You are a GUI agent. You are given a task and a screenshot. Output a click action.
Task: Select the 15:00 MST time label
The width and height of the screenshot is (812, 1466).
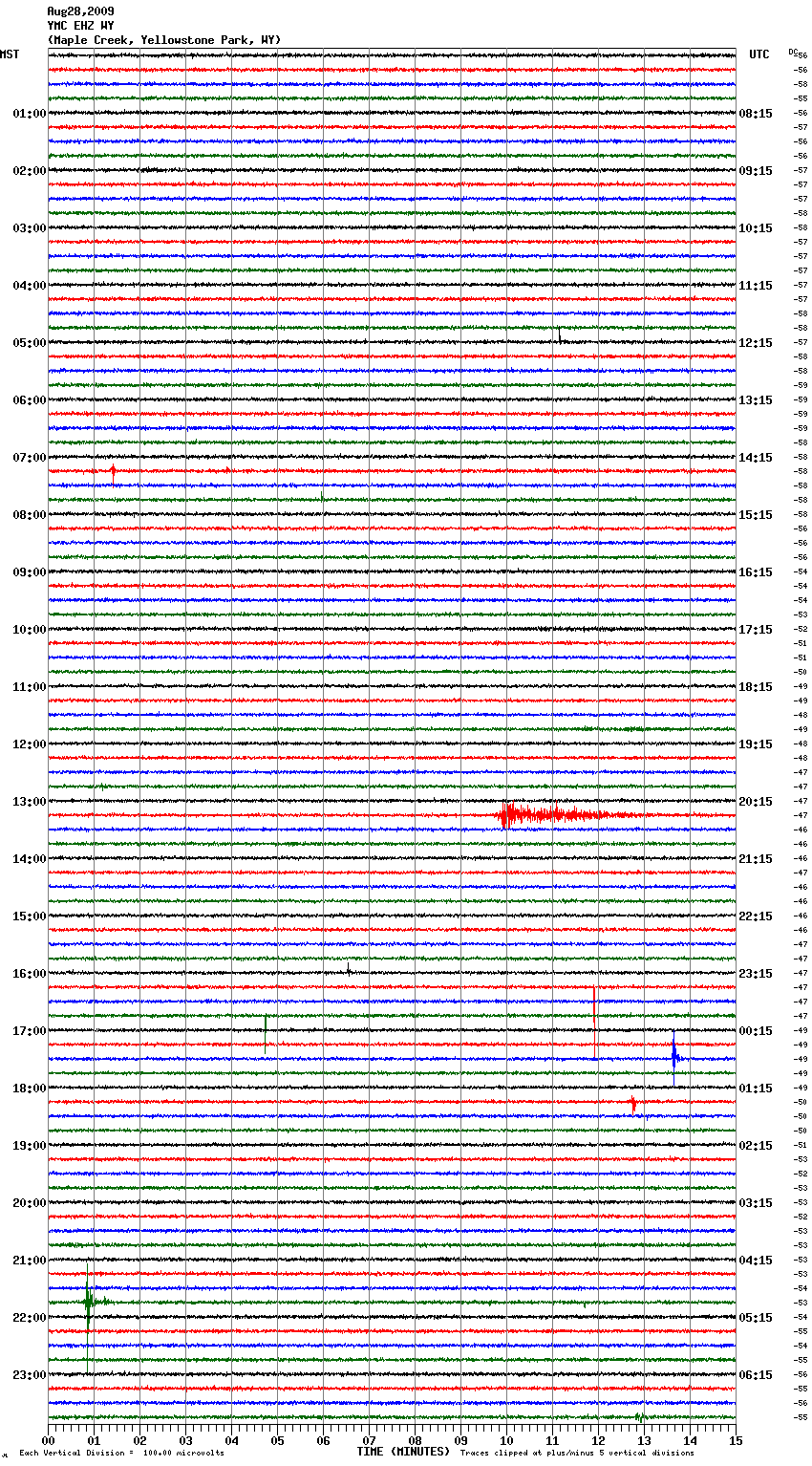point(30,916)
